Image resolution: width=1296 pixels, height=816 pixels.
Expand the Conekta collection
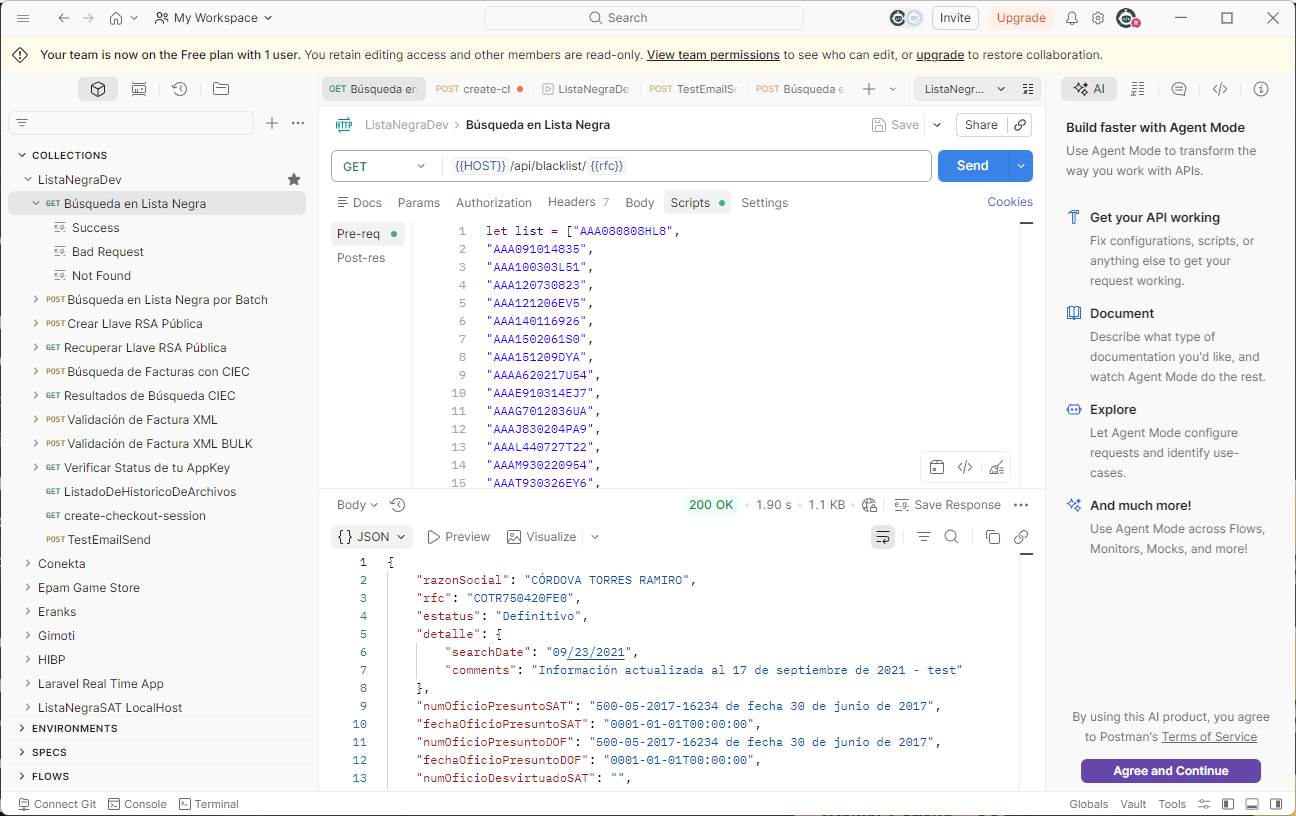pos(29,564)
